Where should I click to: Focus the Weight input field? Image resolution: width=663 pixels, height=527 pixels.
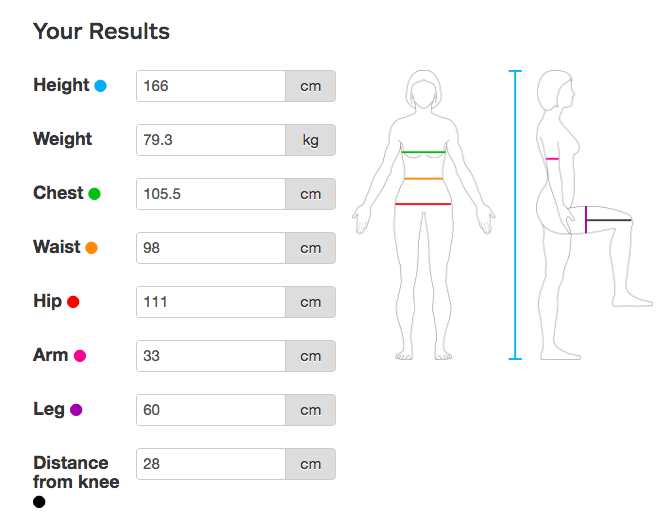[x=211, y=140]
